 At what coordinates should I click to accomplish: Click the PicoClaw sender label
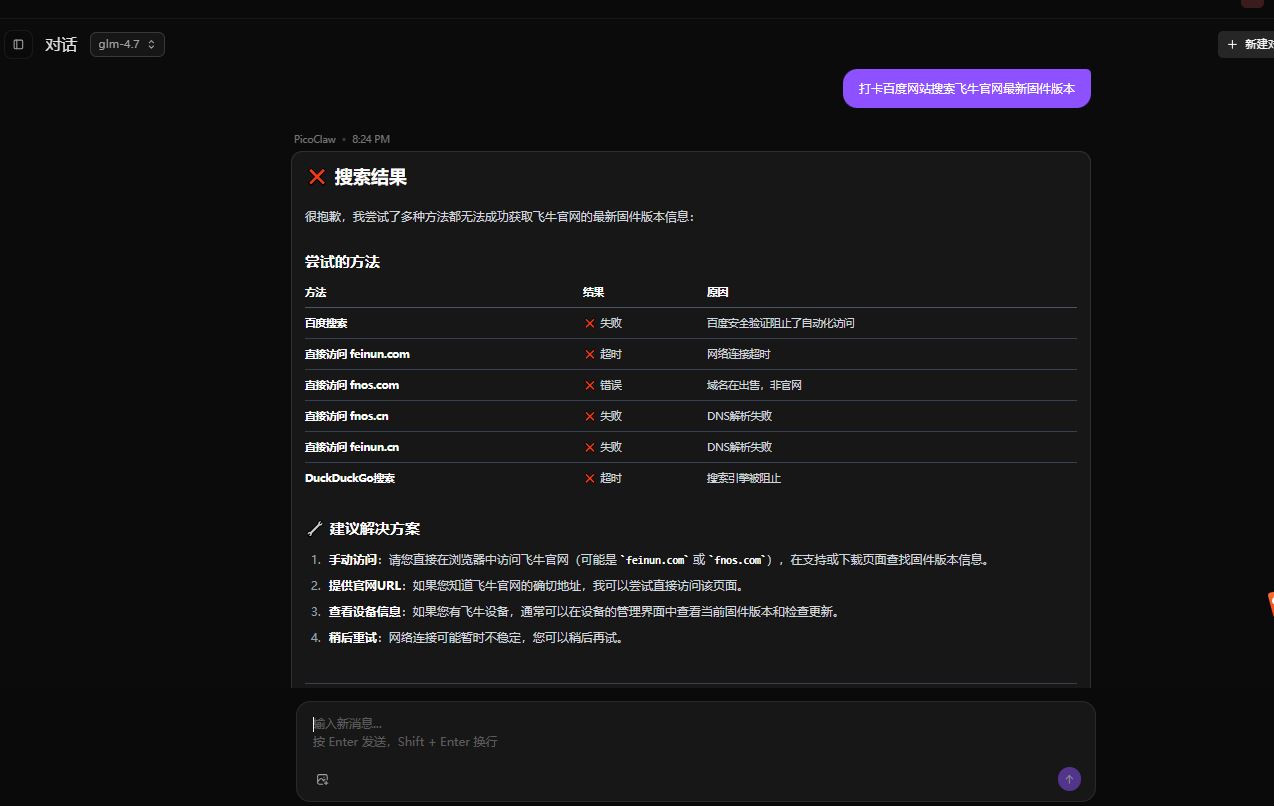tap(315, 139)
